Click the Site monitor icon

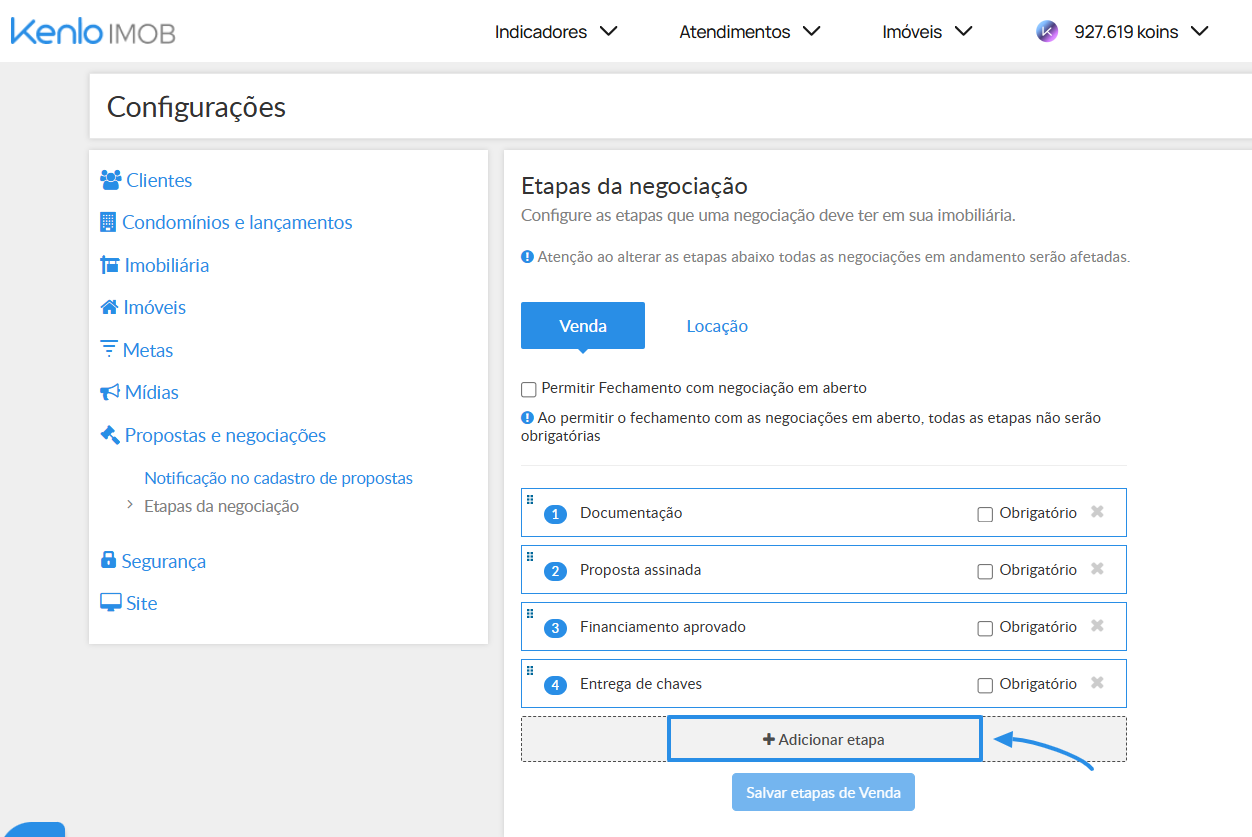coord(110,603)
